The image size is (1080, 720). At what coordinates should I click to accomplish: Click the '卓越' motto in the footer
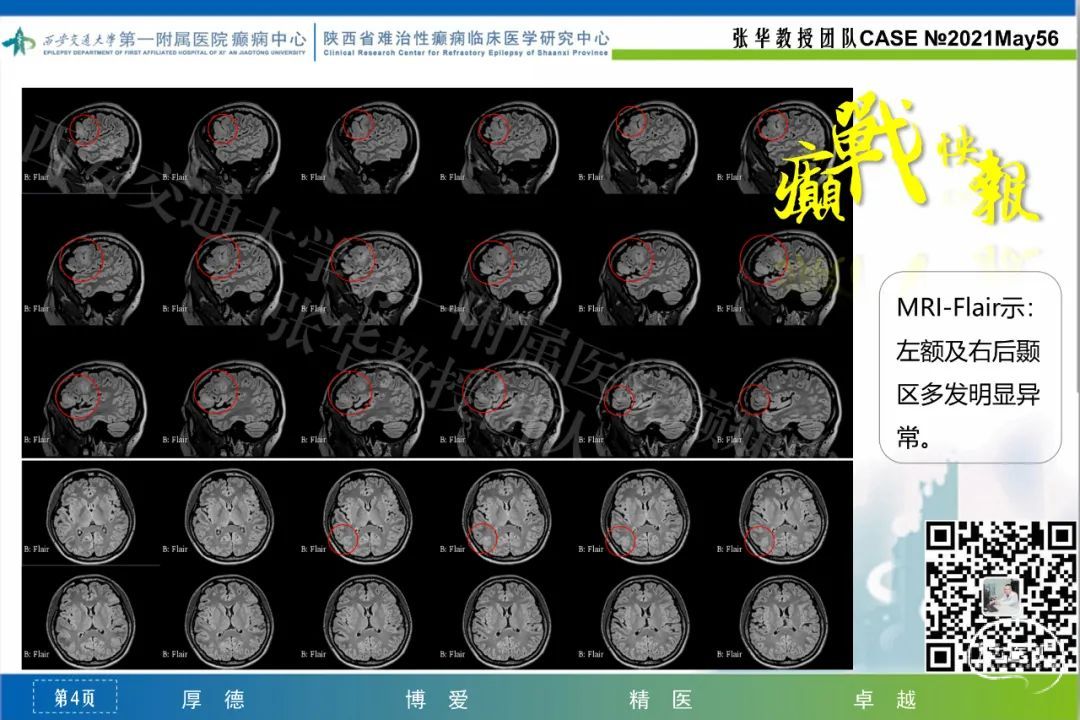(x=884, y=700)
